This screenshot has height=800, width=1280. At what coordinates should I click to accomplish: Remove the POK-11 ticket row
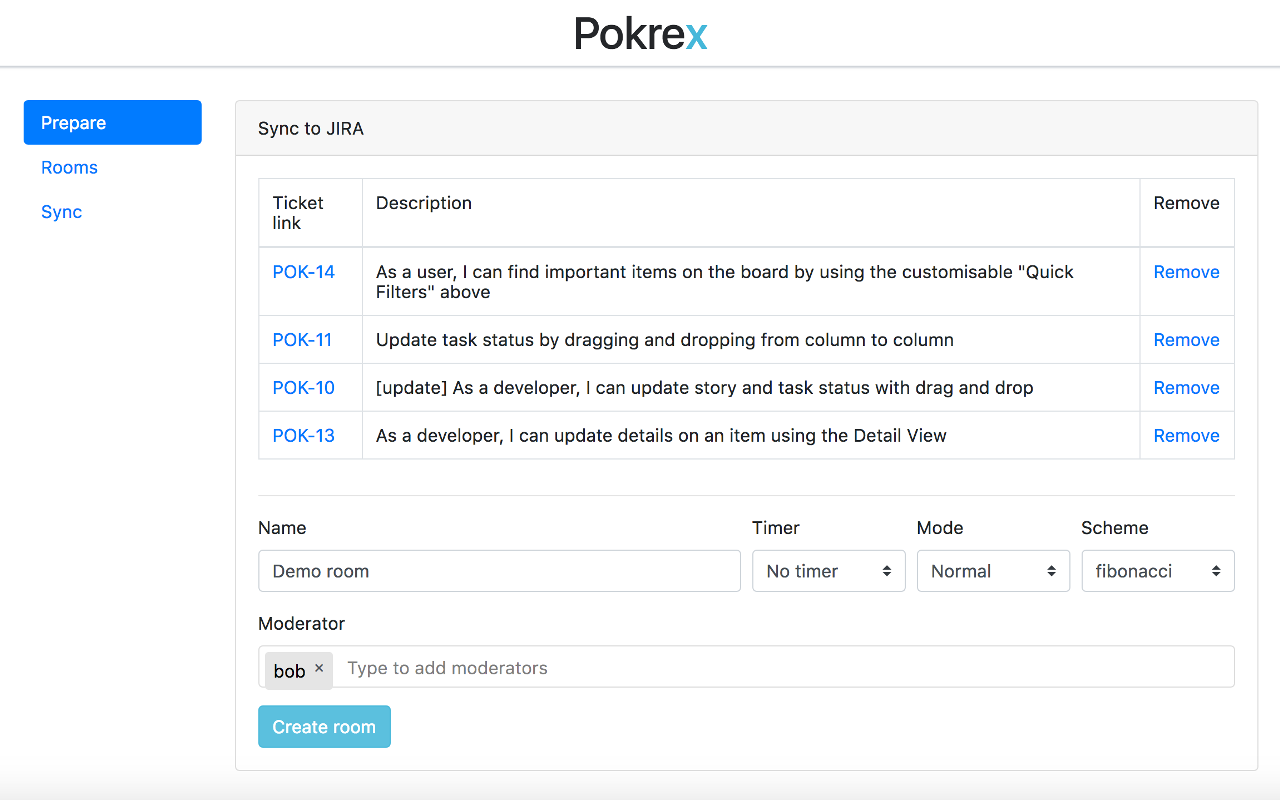pos(1186,340)
